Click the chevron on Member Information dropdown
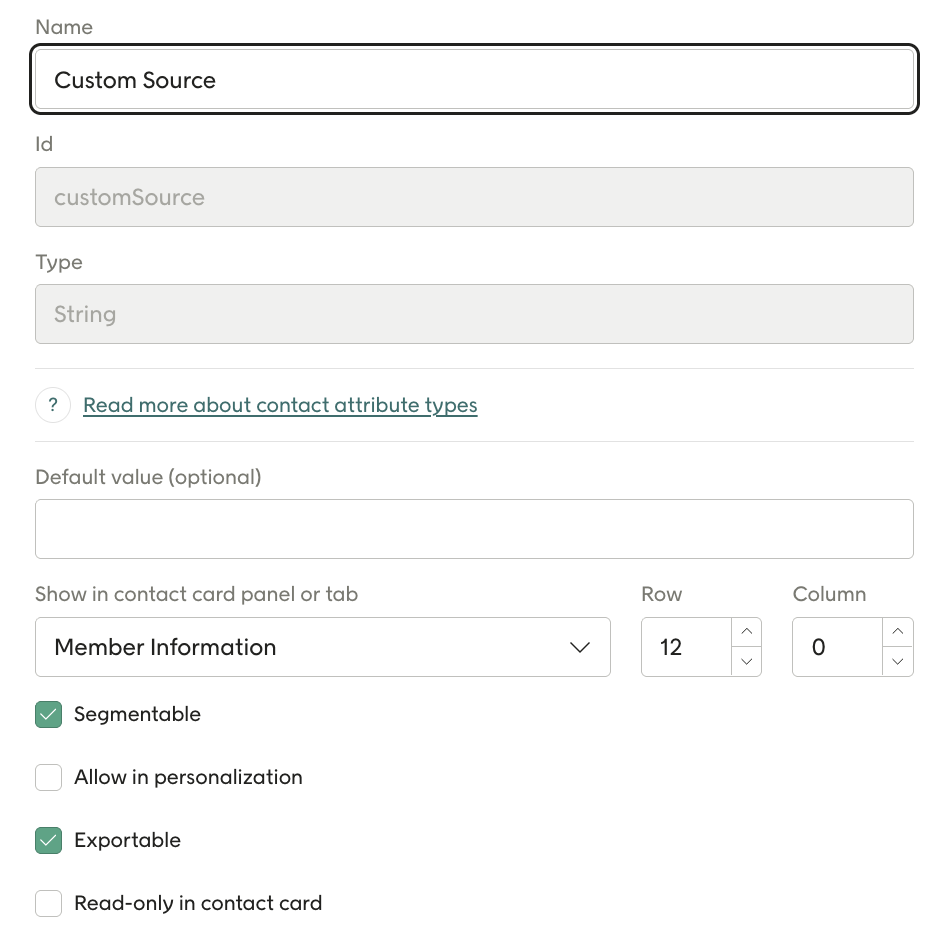This screenshot has height=940, width=944. coord(580,647)
